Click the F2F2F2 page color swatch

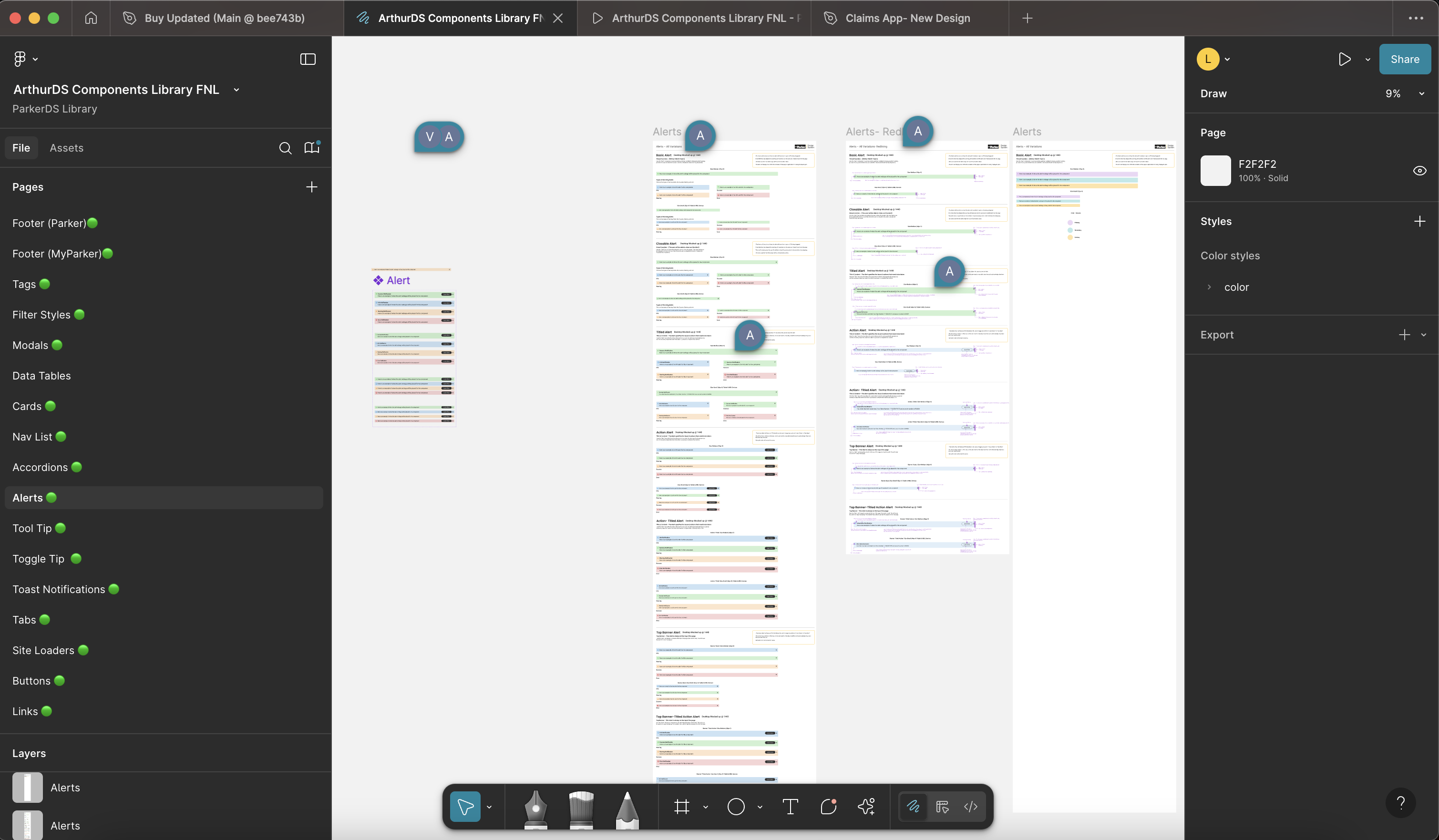[1215, 171]
